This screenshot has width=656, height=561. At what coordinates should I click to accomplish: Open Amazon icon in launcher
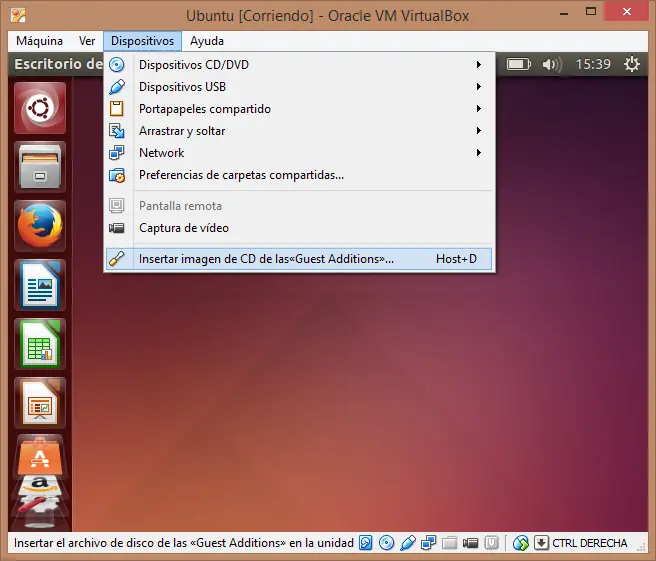[40, 485]
